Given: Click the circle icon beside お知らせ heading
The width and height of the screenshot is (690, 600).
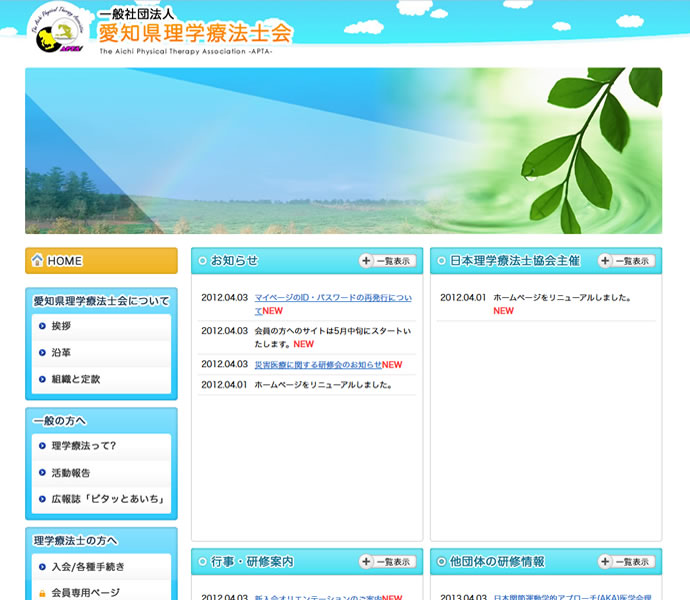Looking at the screenshot, I should coord(202,261).
